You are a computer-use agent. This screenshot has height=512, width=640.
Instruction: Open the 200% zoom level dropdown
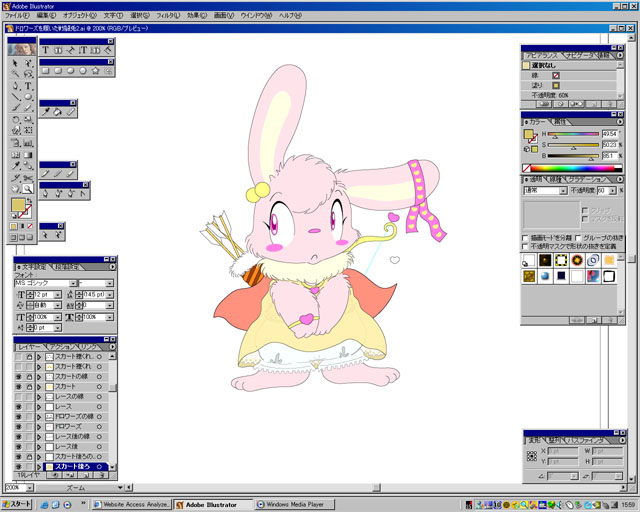(29, 488)
